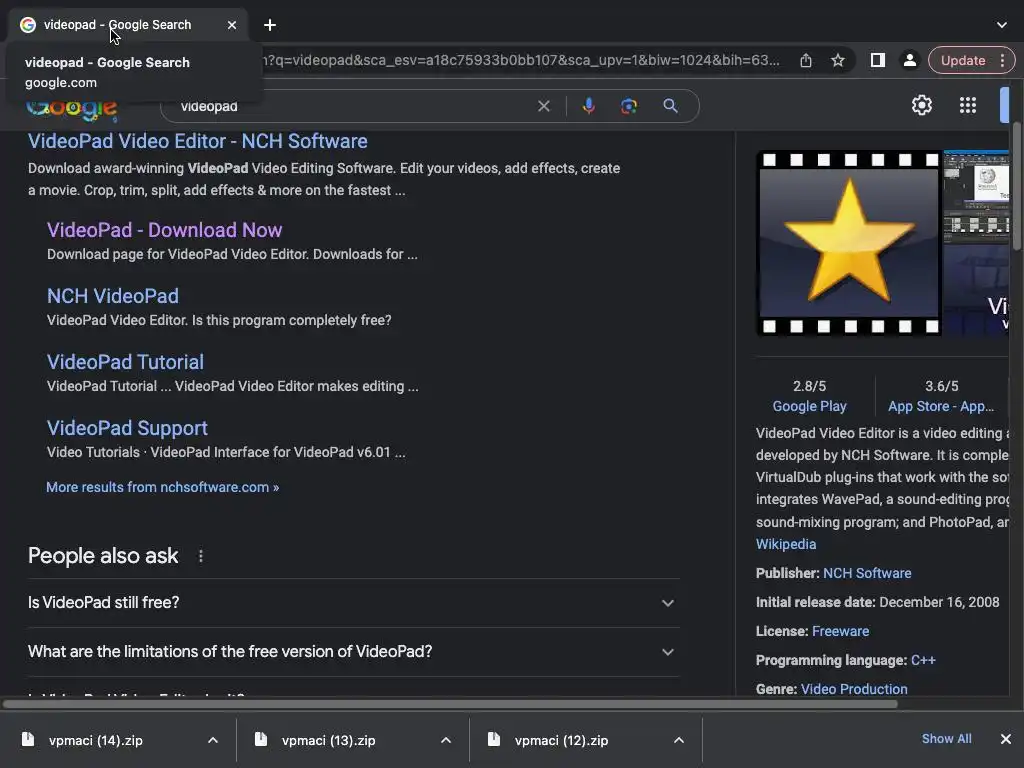
Task: Click the Freeware license link
Action: 840,632
